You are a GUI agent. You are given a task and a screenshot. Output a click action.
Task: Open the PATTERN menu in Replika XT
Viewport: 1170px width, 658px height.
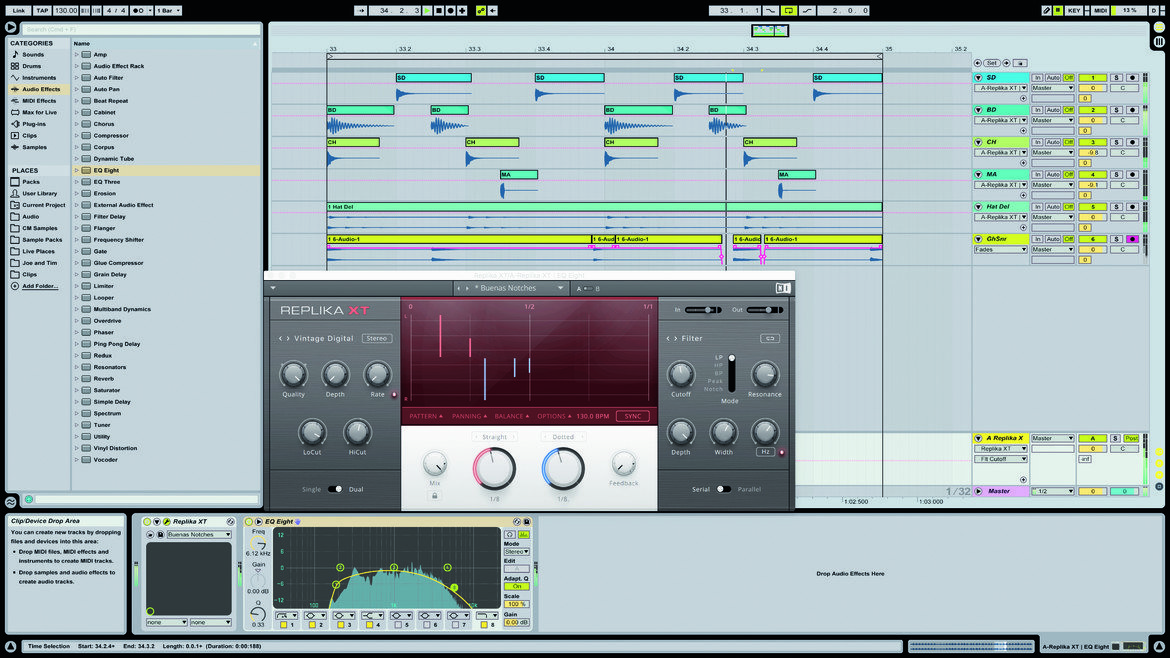pyautogui.click(x=425, y=416)
